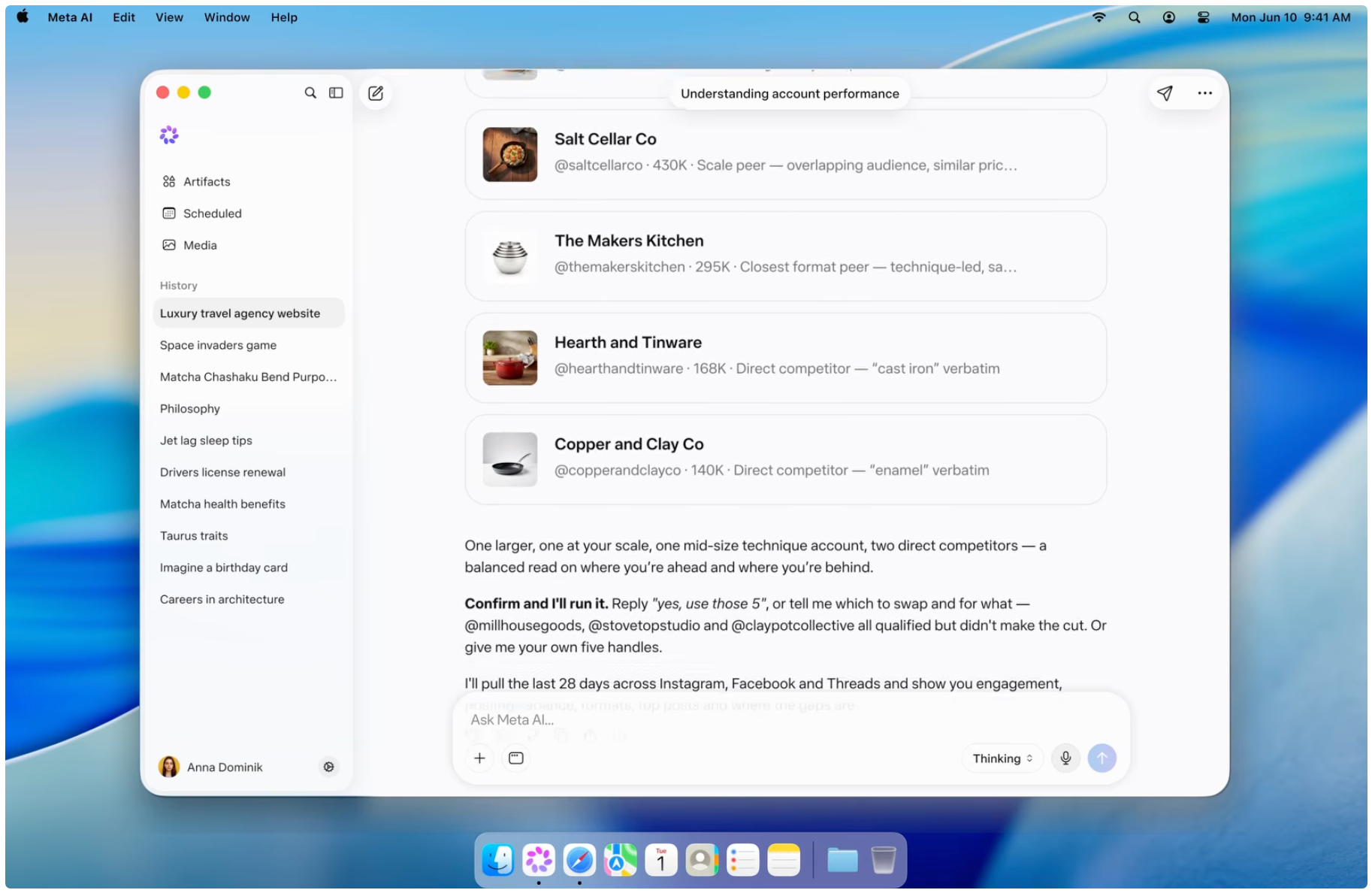The height and width of the screenshot is (893, 1372).
Task: Open Calendar from the dock
Action: coord(661,860)
